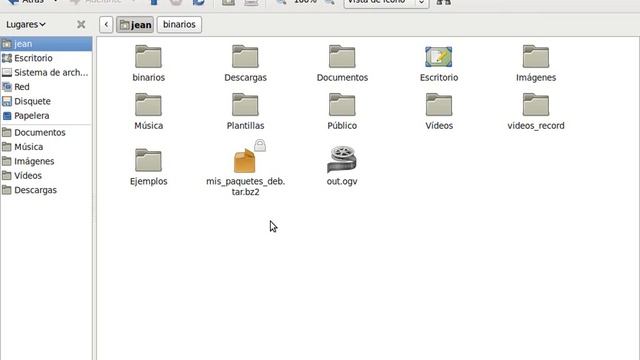This screenshot has height=360, width=640.
Task: Go to the jean path button
Action: [135, 24]
